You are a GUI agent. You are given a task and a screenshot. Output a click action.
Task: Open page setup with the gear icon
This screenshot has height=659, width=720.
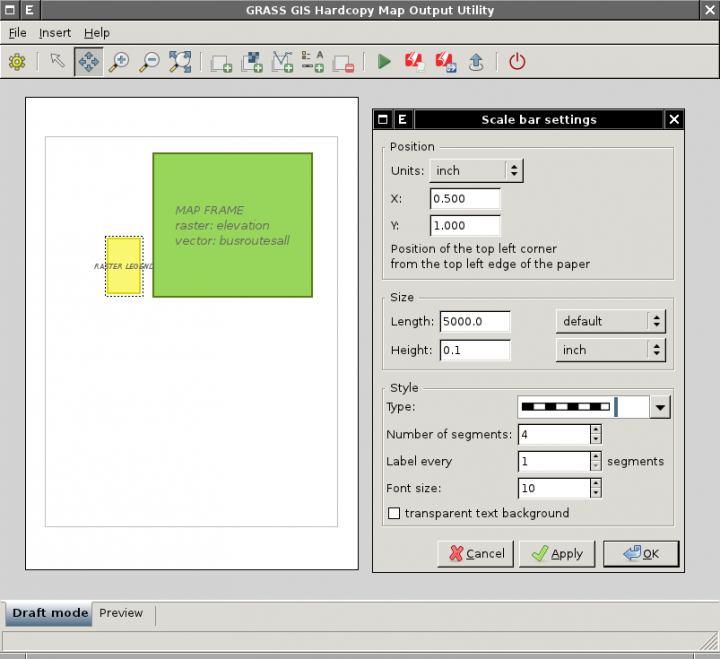coord(17,62)
